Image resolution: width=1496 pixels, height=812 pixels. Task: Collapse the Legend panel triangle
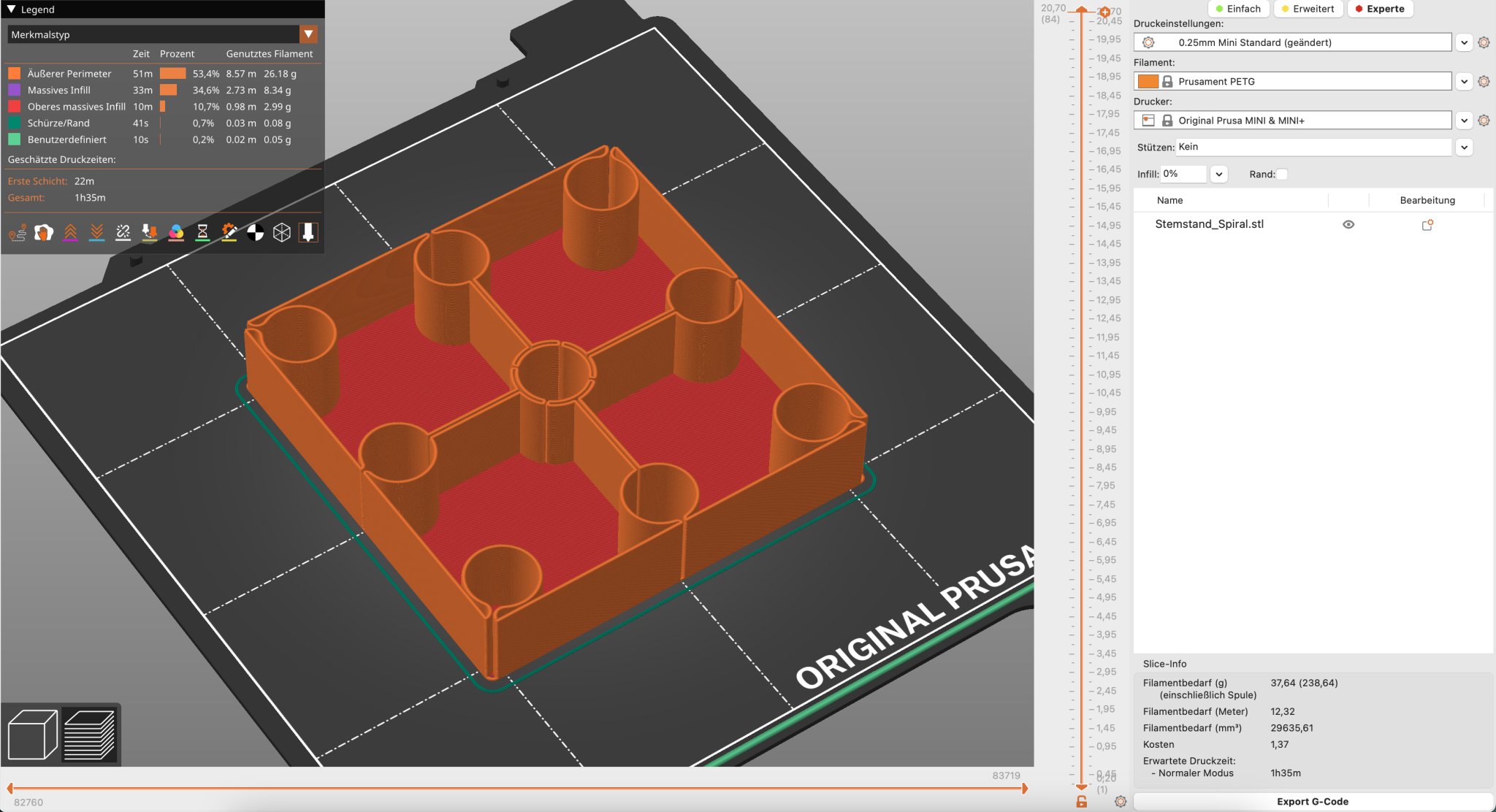pyautogui.click(x=11, y=9)
